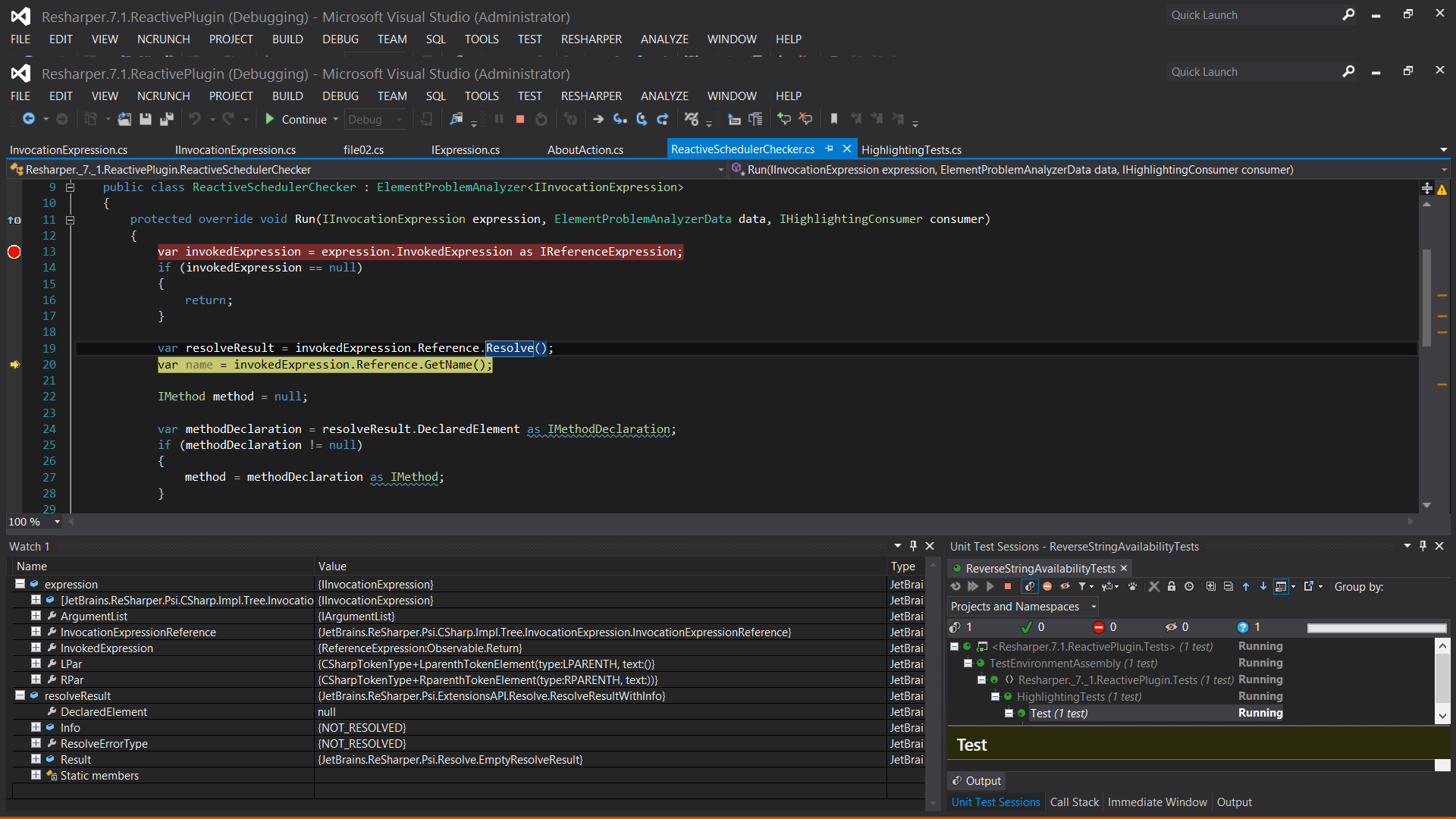This screenshot has height=819, width=1456.
Task: Toggle auto-hide pin of Watch 1 panel
Action: coord(914,546)
